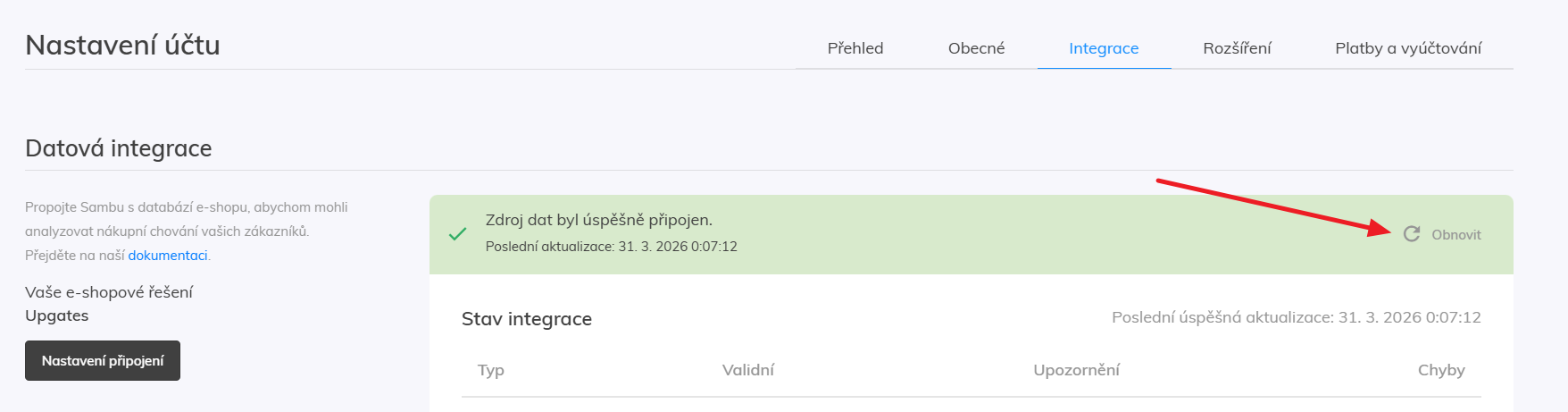Select the Integrace tab

[1104, 48]
